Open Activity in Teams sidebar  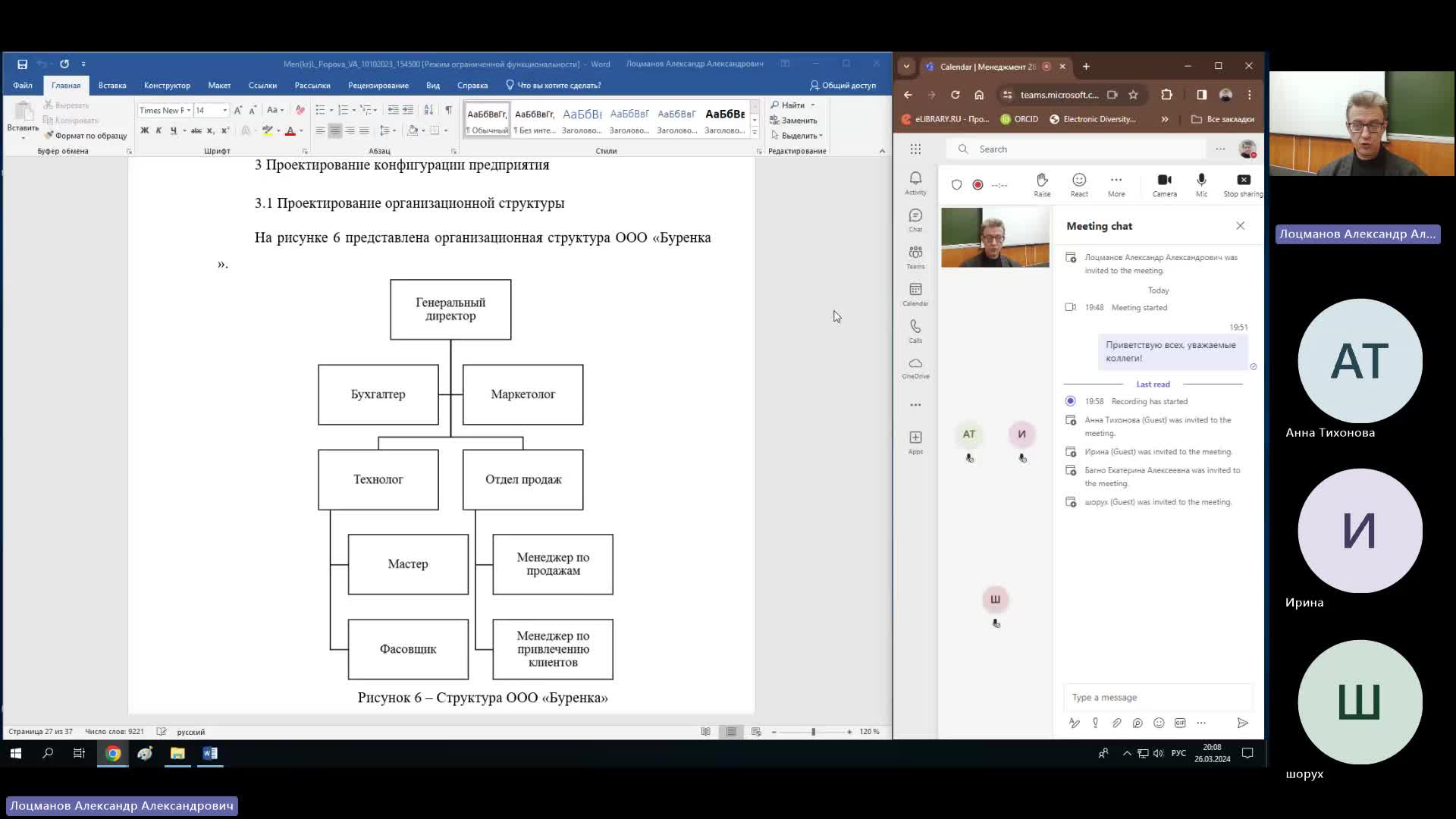point(915,183)
